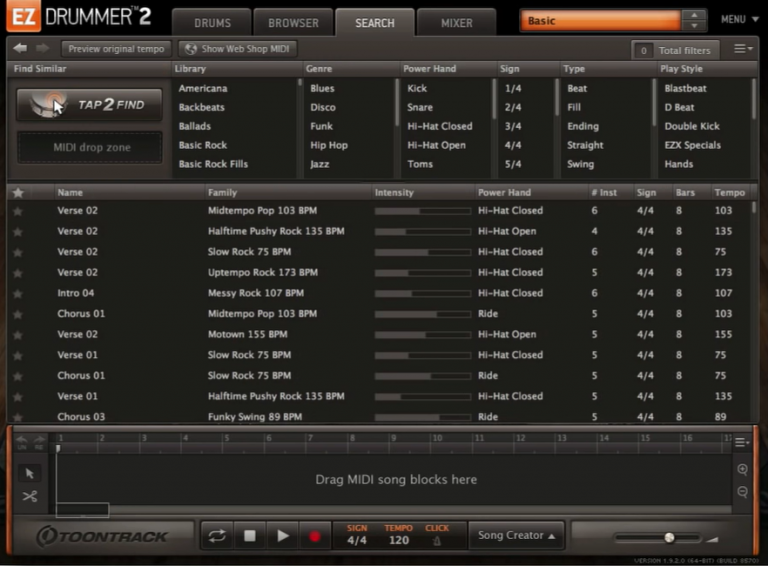The image size is (768, 566).
Task: Click the Tap 2 Find button
Action: tap(89, 105)
